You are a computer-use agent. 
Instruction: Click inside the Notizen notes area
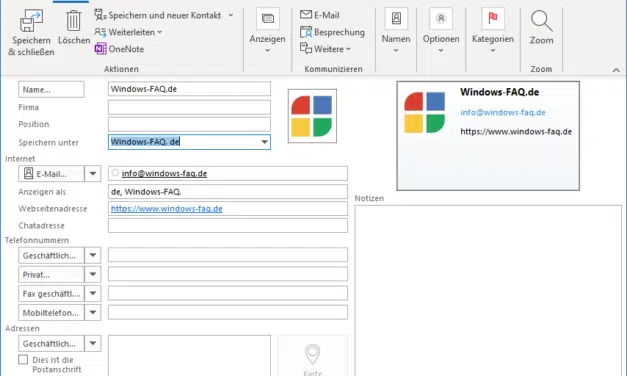[488, 290]
